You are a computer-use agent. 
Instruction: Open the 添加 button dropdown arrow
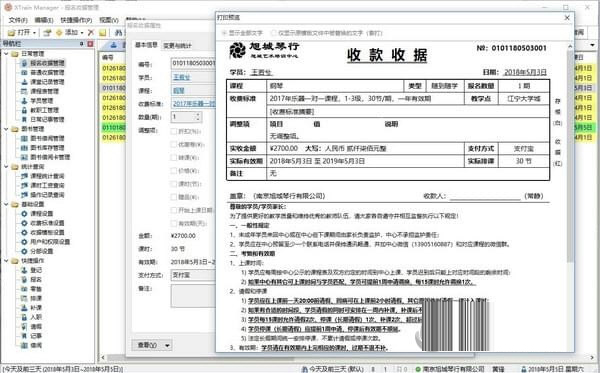coord(82,33)
